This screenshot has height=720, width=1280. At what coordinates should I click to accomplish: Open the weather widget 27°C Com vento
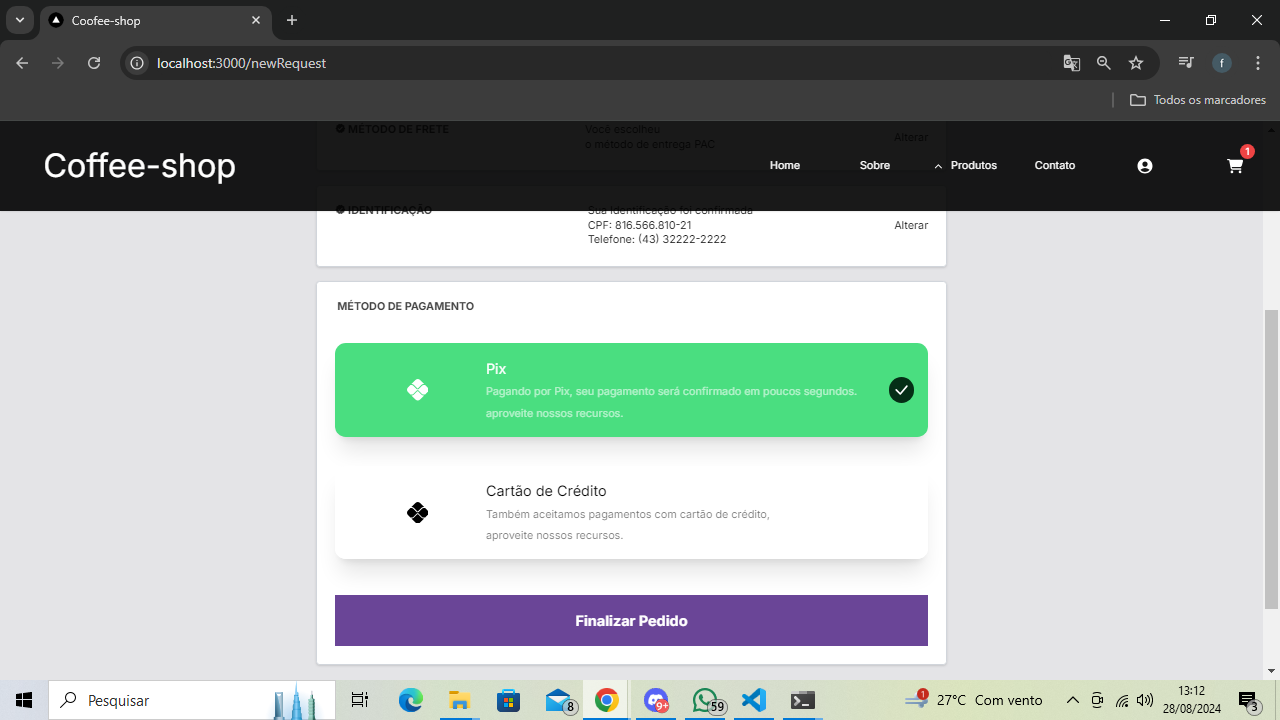pos(974,700)
